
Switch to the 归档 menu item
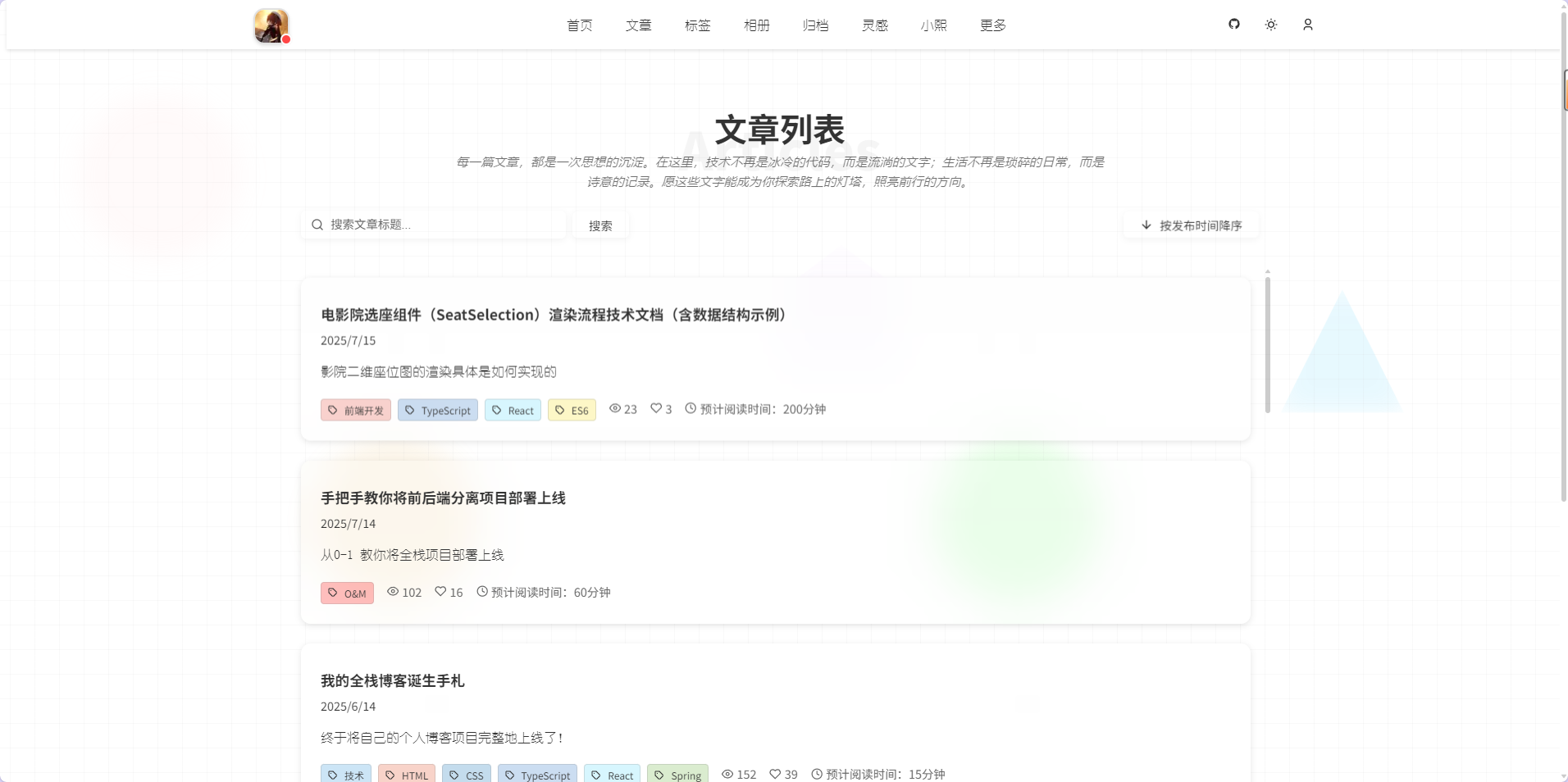click(x=815, y=25)
